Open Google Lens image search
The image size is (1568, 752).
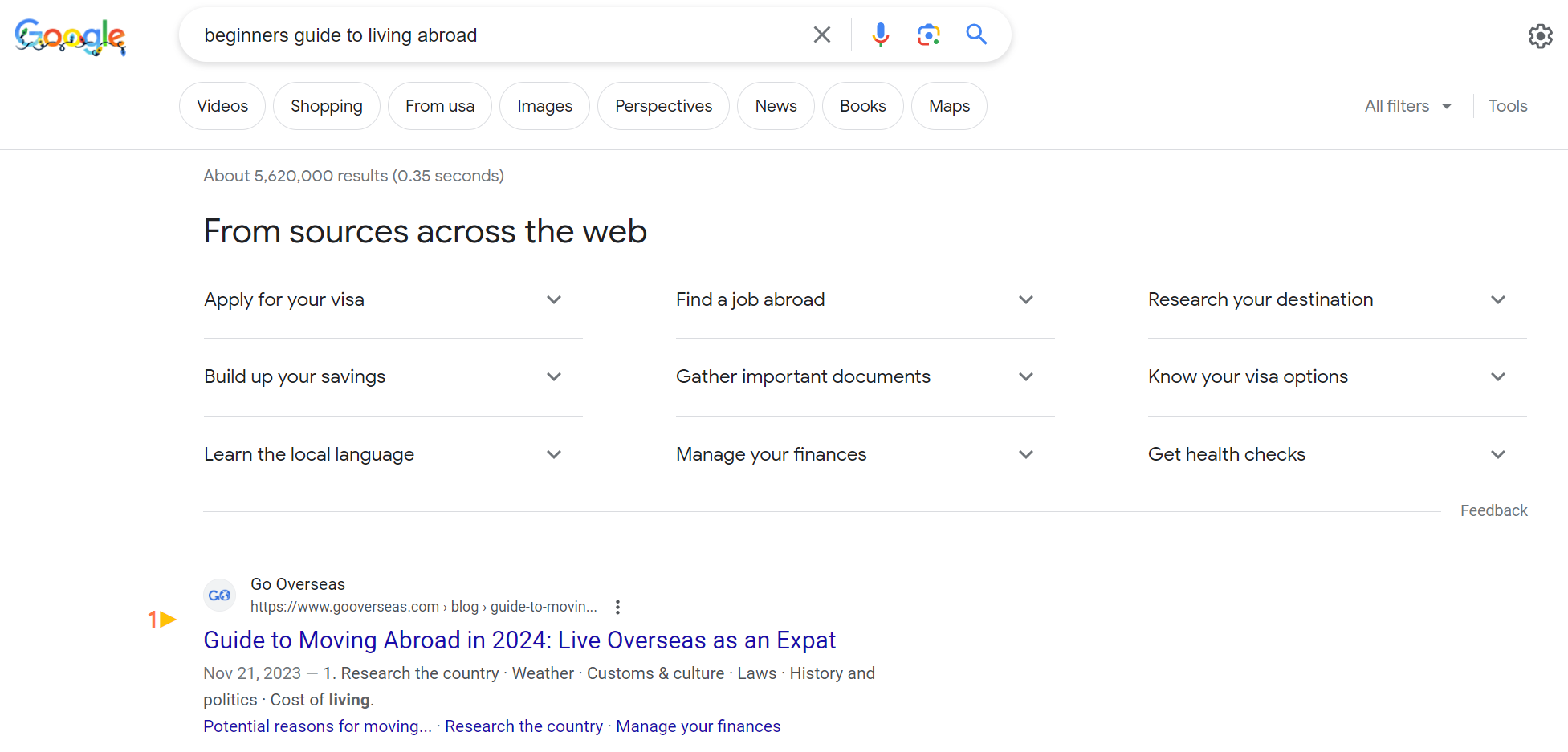coord(929,35)
